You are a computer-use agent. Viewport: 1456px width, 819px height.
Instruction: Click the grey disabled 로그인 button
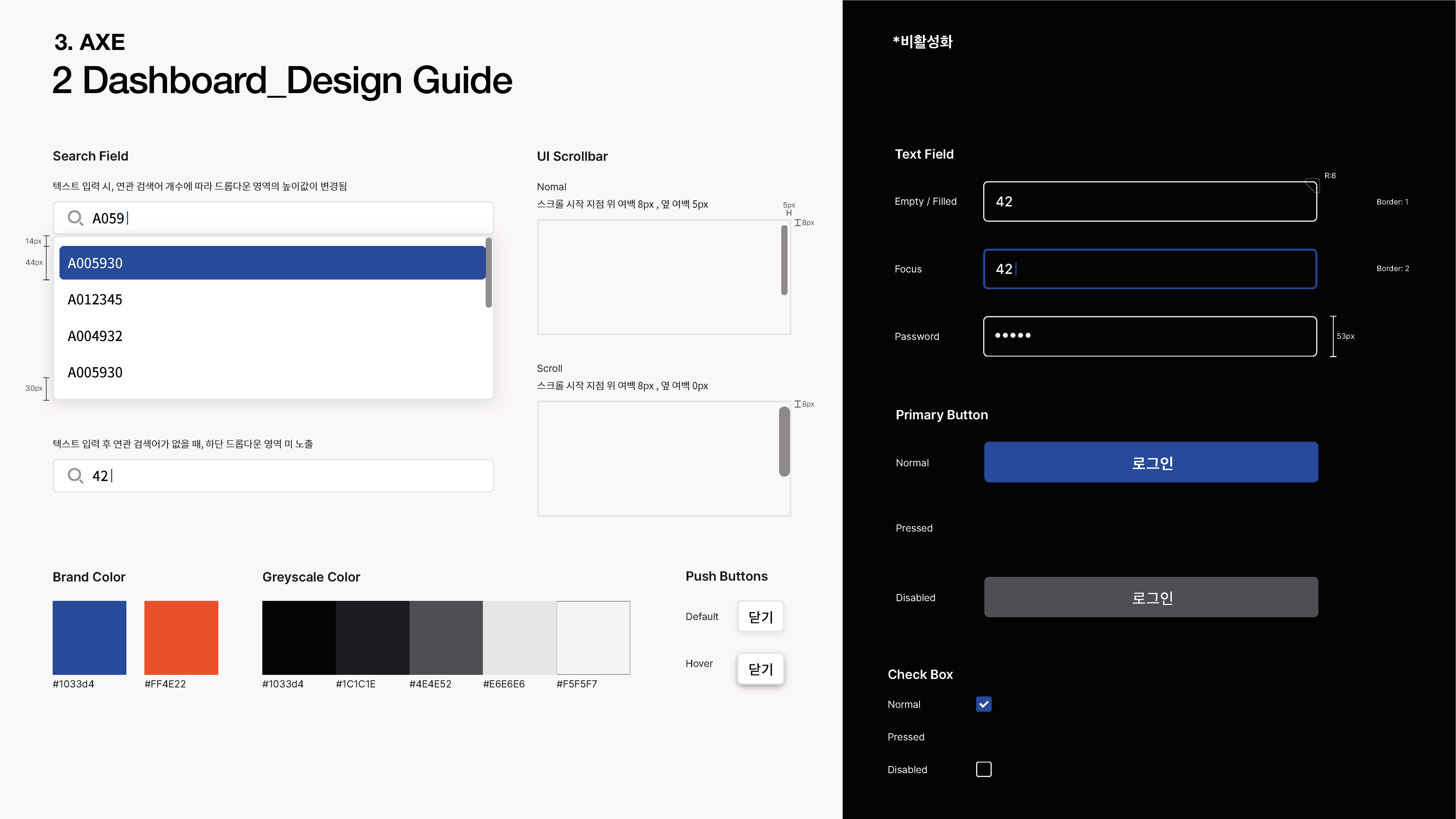[1151, 597]
